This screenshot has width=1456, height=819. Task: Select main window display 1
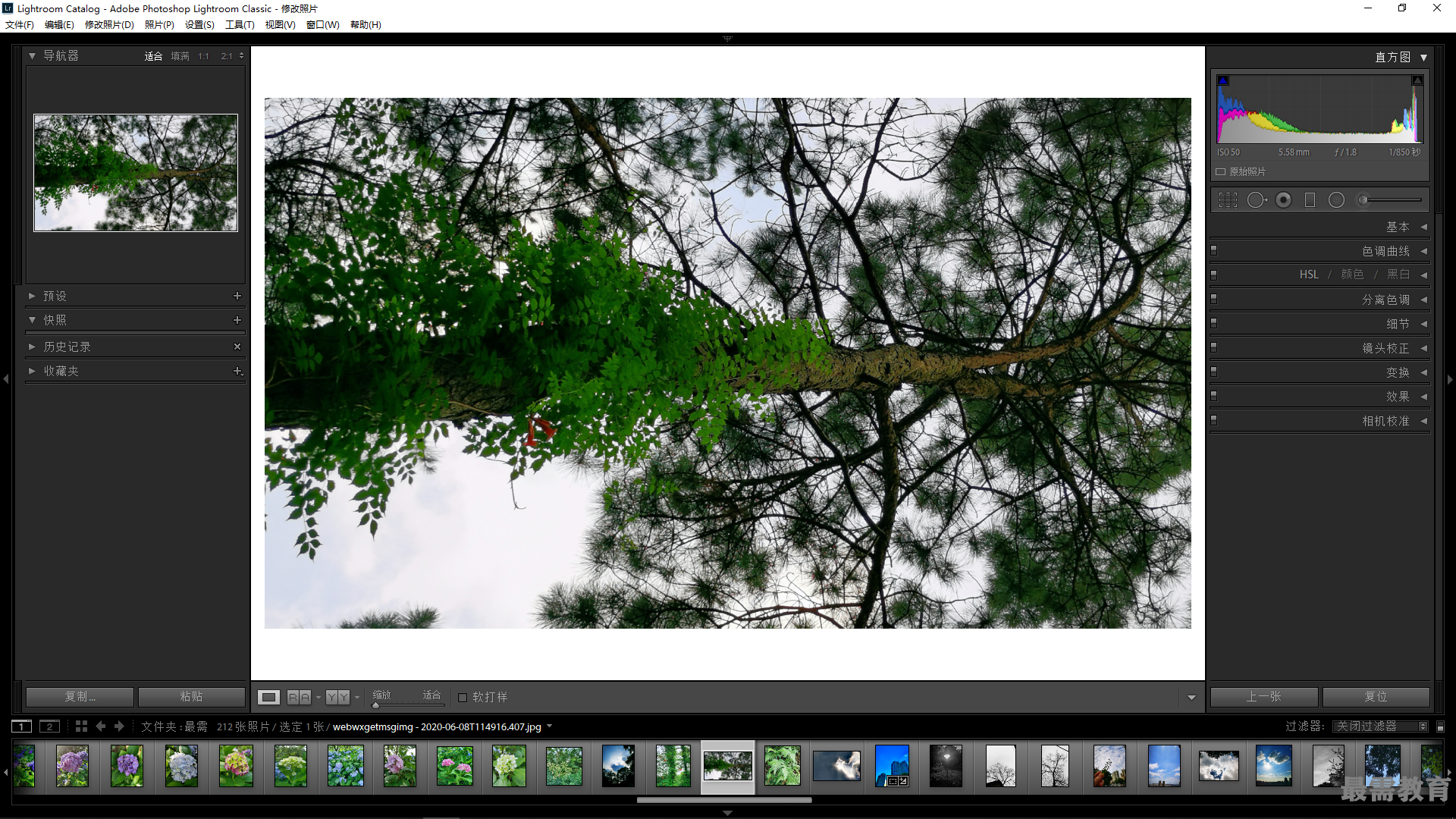(22, 726)
